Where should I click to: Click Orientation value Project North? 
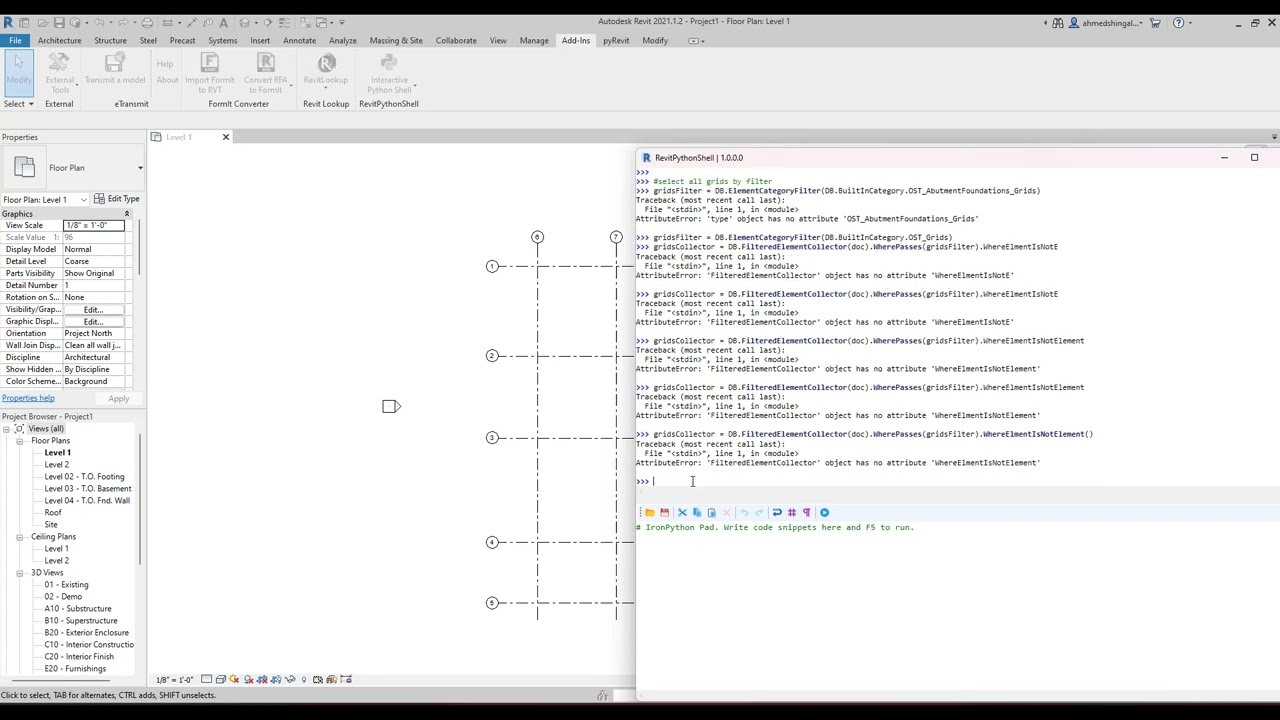pos(94,334)
